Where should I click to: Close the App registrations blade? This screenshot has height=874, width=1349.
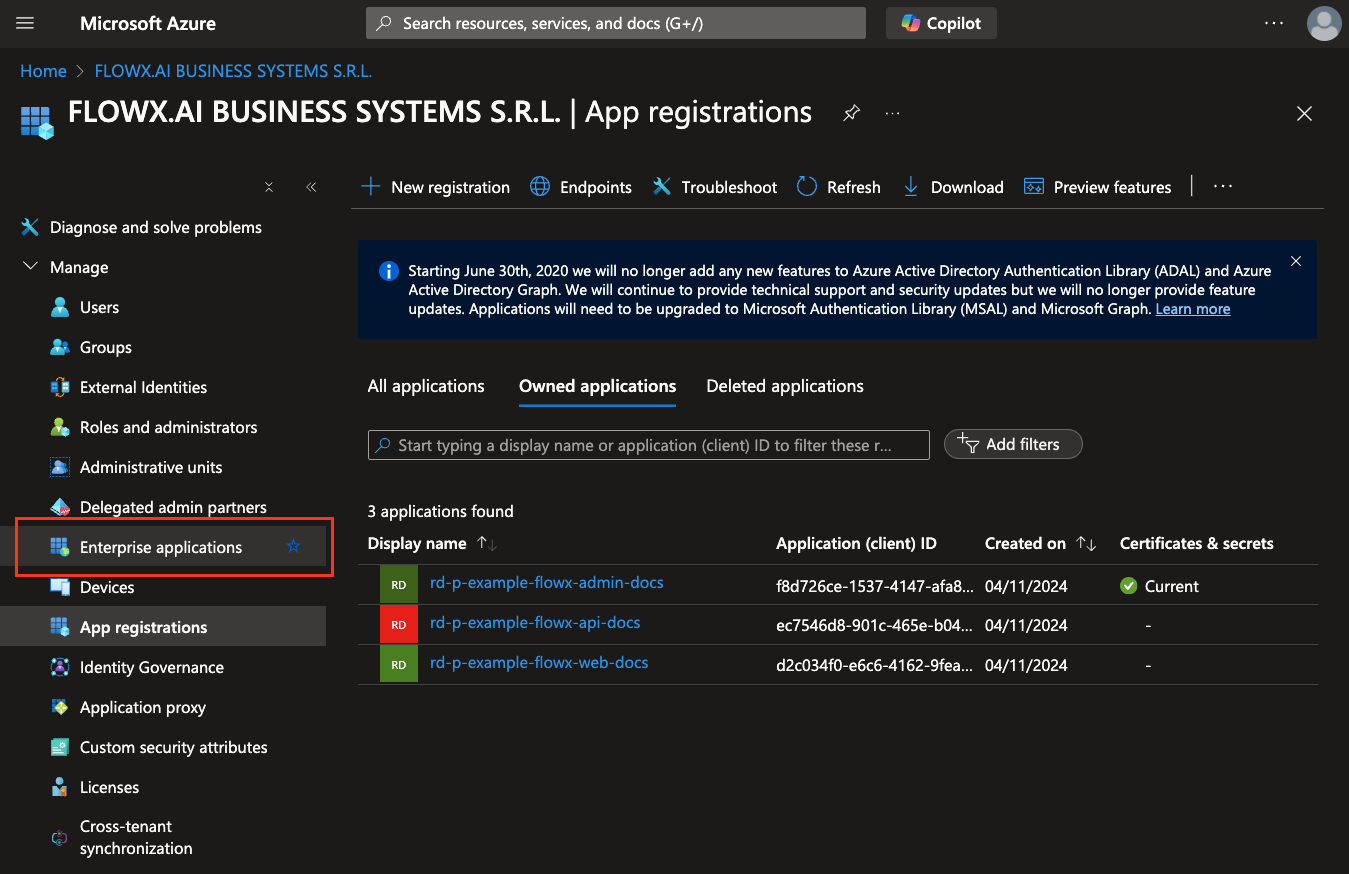coord(1304,114)
